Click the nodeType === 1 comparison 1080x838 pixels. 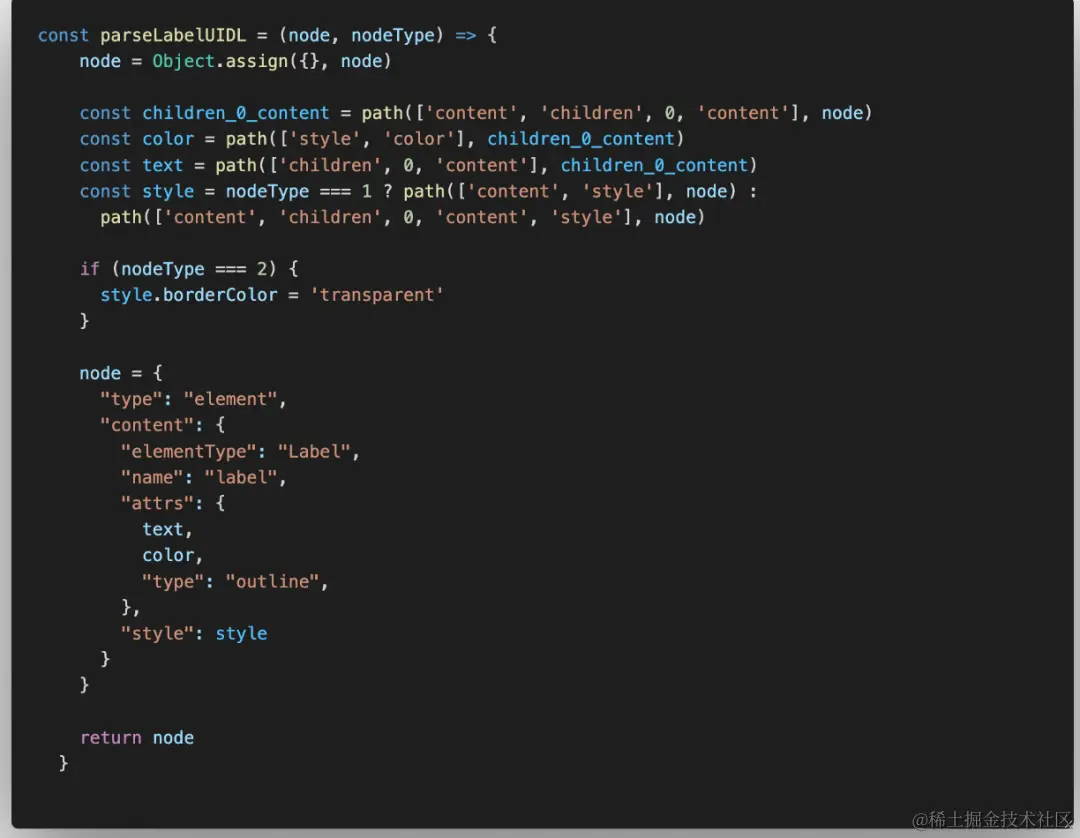[x=299, y=191]
